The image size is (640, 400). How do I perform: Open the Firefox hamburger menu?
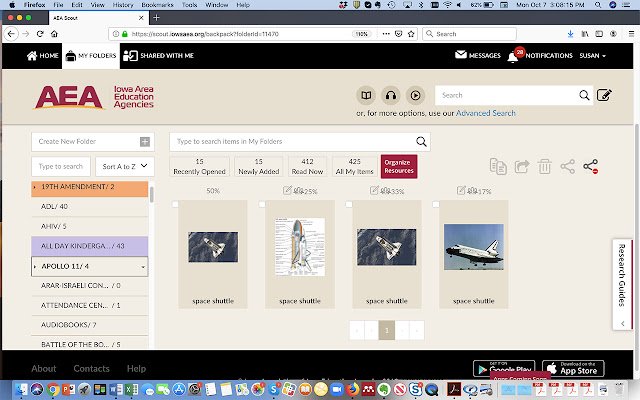(631, 34)
